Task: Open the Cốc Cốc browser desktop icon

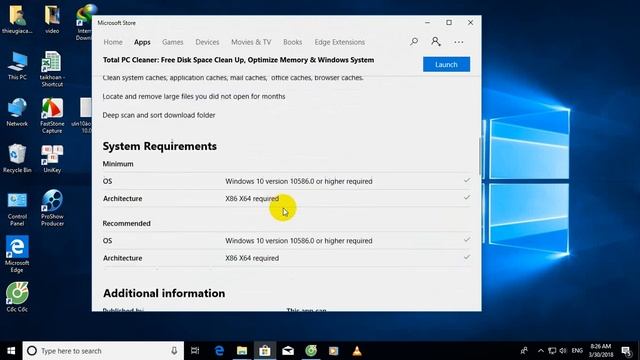Action: pyautogui.click(x=17, y=297)
